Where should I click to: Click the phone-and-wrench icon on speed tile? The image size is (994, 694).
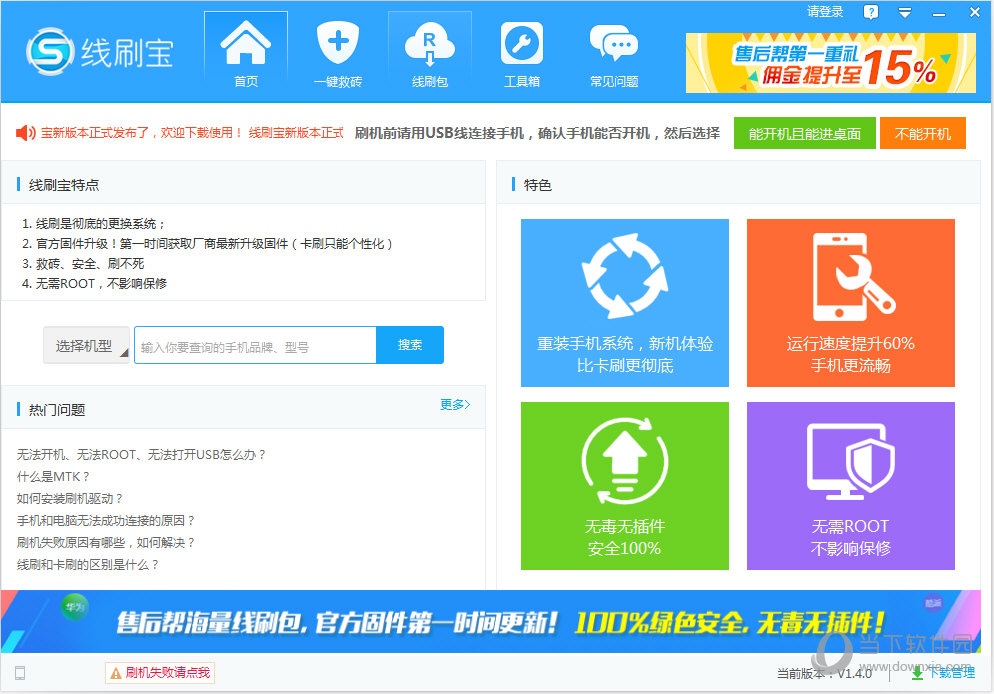[850, 276]
